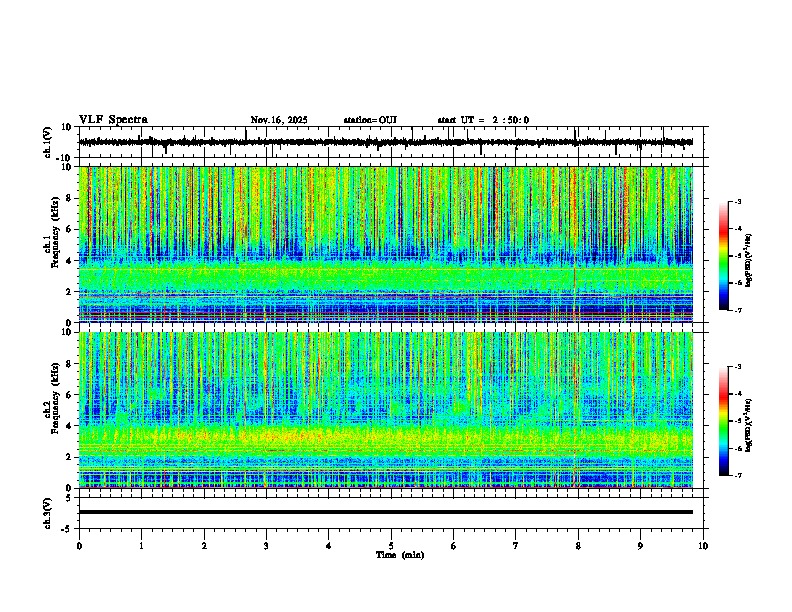This screenshot has height=612, width=792.
Task: Click inside the ch.1 spectrogram panel
Action: pyautogui.click(x=386, y=244)
